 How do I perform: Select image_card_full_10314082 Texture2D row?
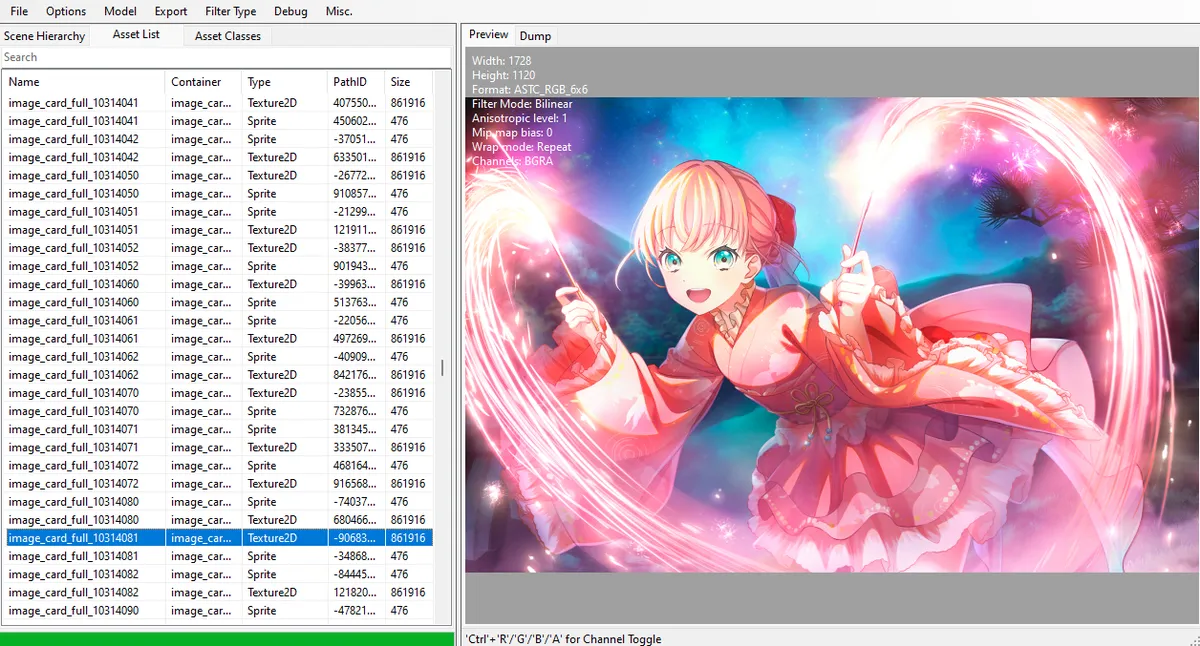point(218,592)
